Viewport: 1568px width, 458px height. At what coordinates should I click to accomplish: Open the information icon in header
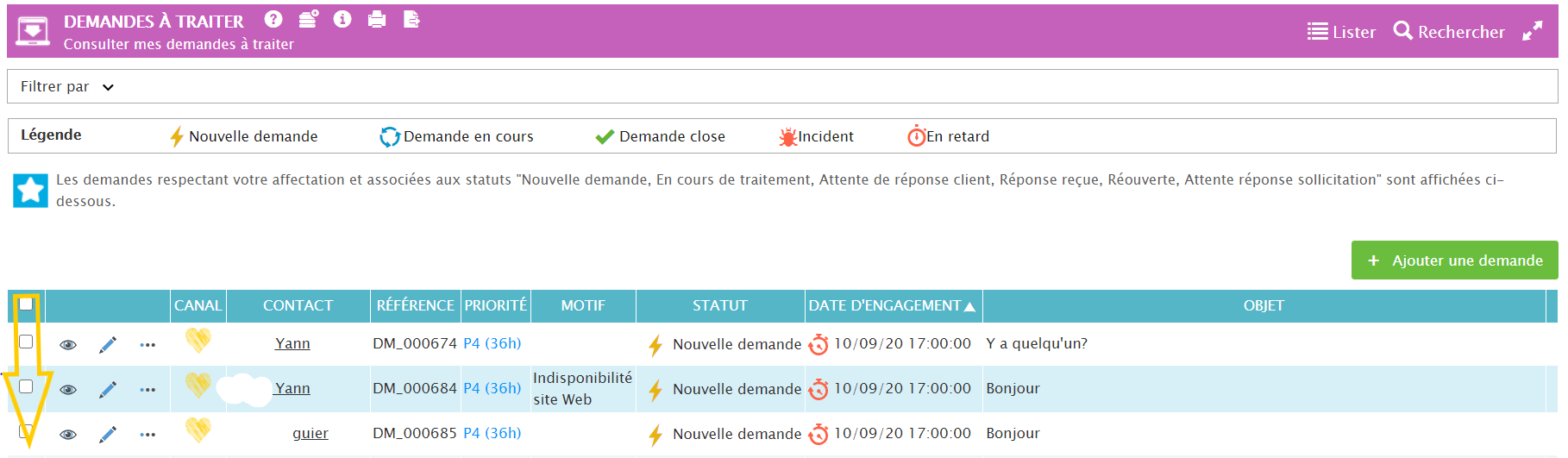[x=342, y=19]
